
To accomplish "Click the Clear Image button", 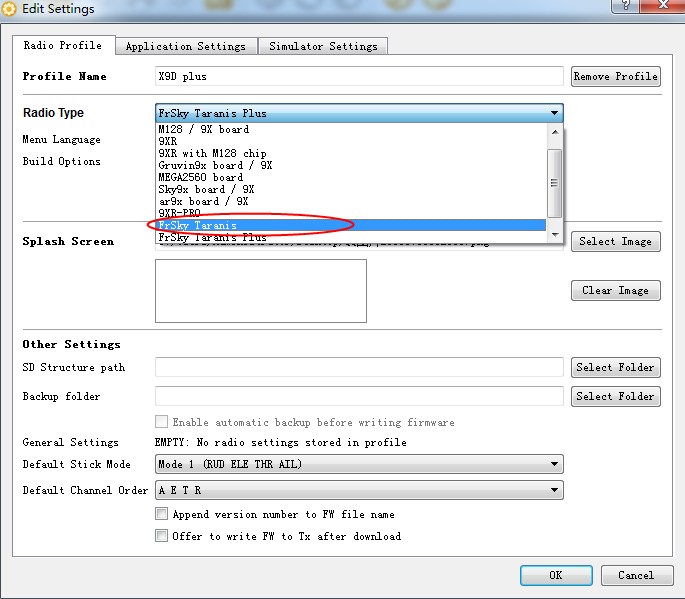I will pos(616,291).
